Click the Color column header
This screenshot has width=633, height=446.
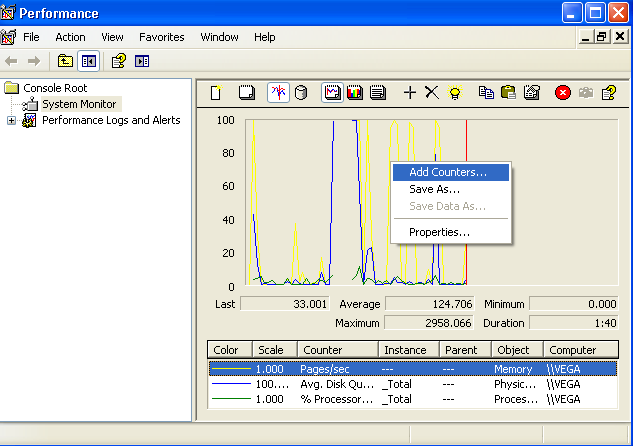pyautogui.click(x=230, y=350)
